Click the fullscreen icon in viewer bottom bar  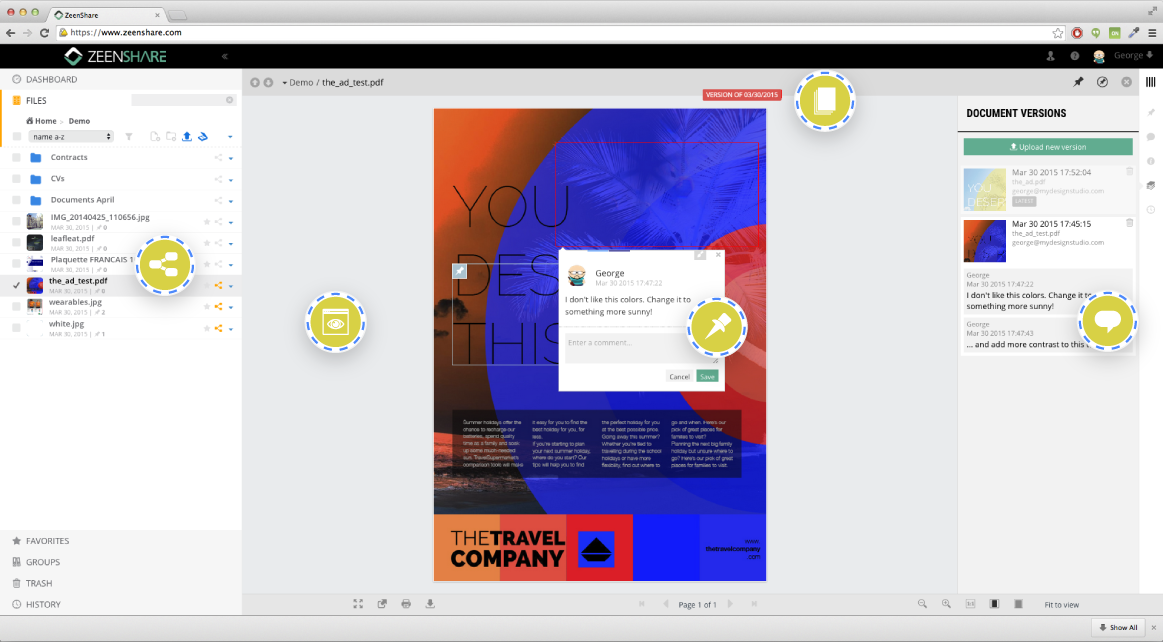[x=358, y=604]
